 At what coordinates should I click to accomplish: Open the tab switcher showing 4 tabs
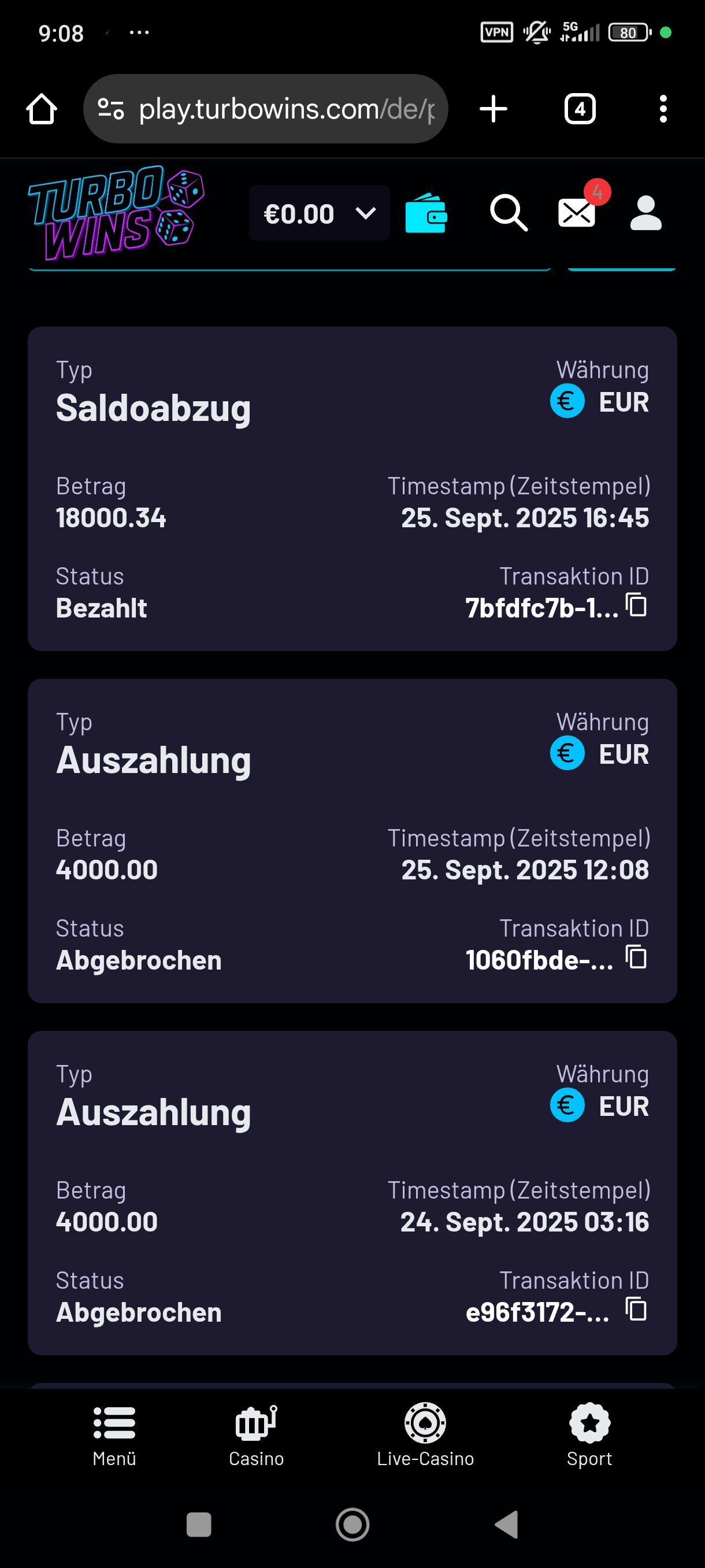[580, 110]
